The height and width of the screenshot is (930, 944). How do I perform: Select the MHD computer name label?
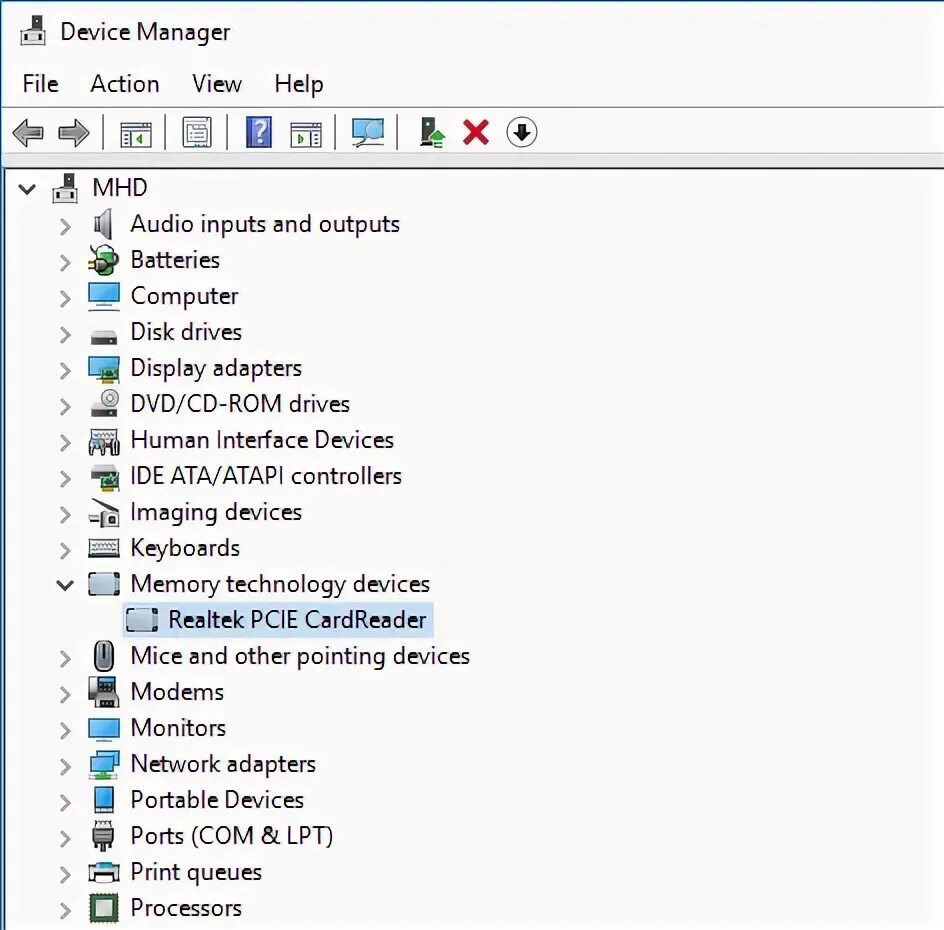click(x=120, y=188)
